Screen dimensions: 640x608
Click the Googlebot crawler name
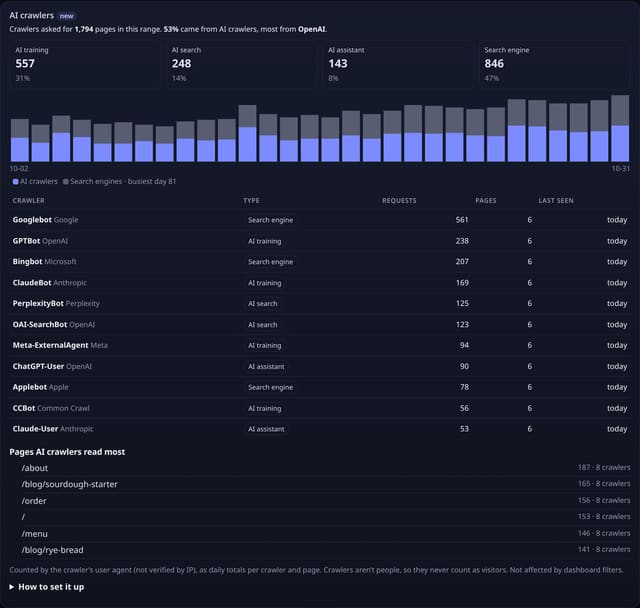[x=32, y=220]
